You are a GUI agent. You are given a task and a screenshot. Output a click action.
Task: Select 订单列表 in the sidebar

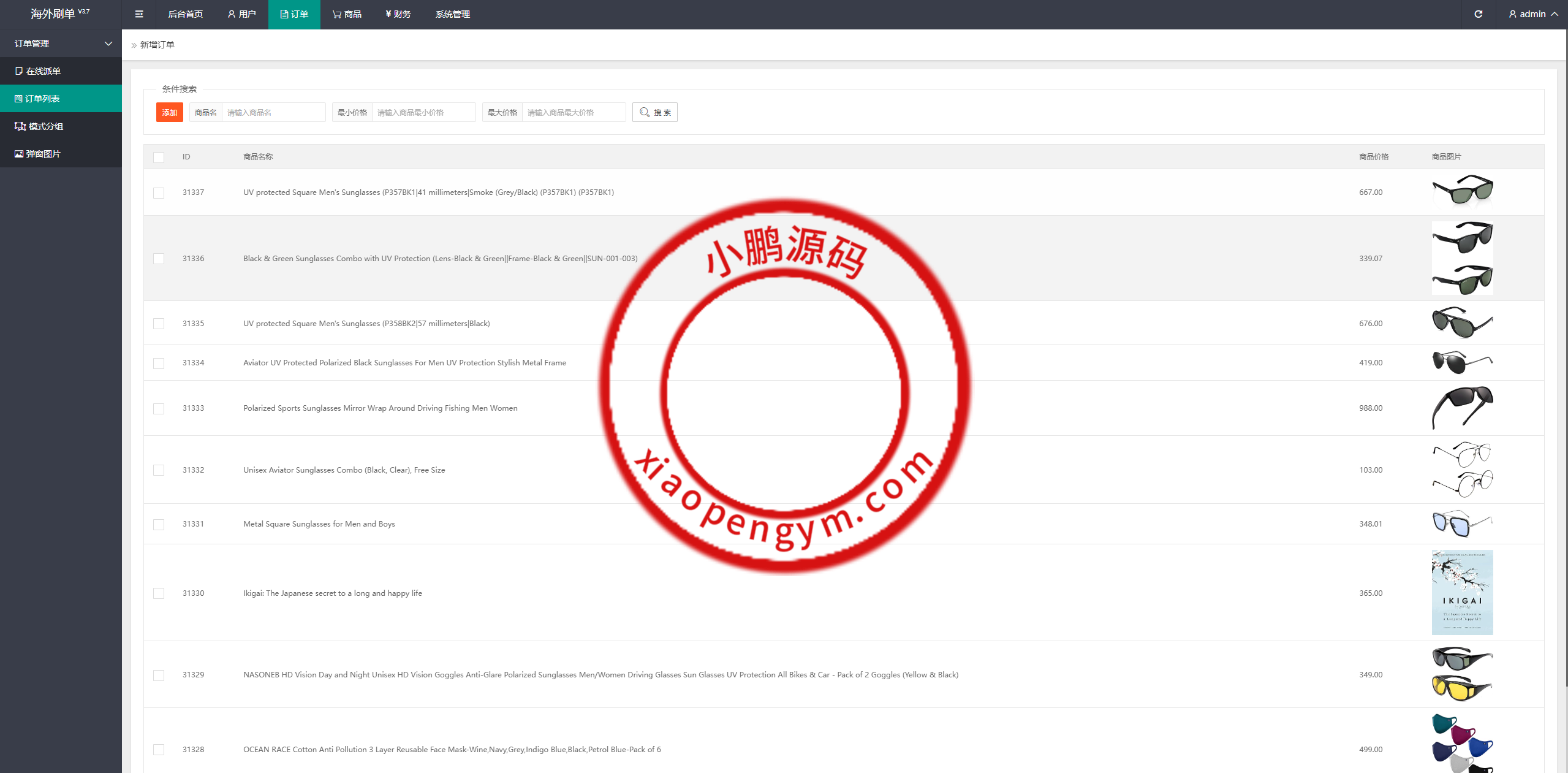(42, 99)
